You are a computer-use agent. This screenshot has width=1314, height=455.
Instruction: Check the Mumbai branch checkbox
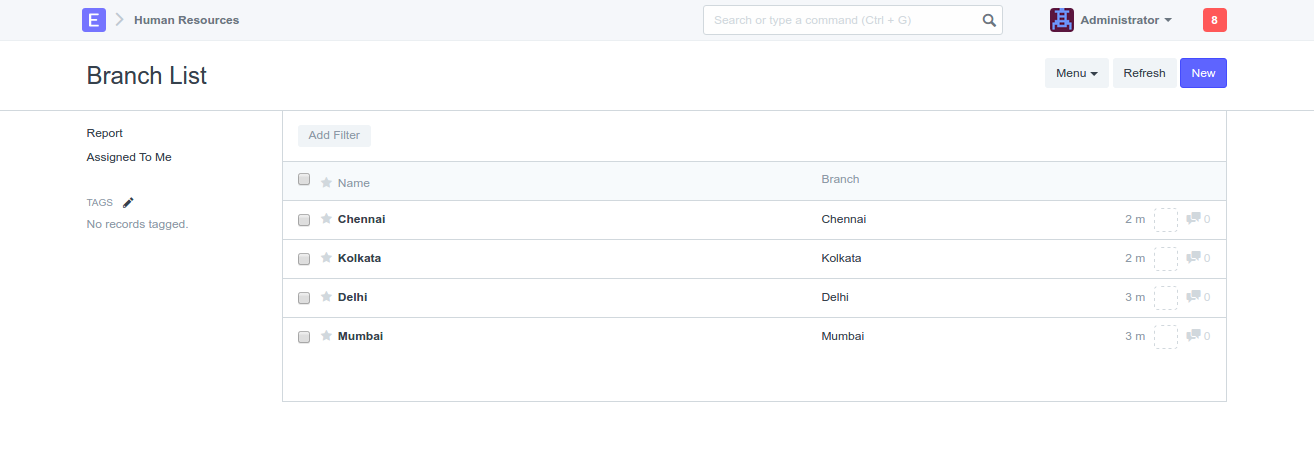(x=304, y=337)
